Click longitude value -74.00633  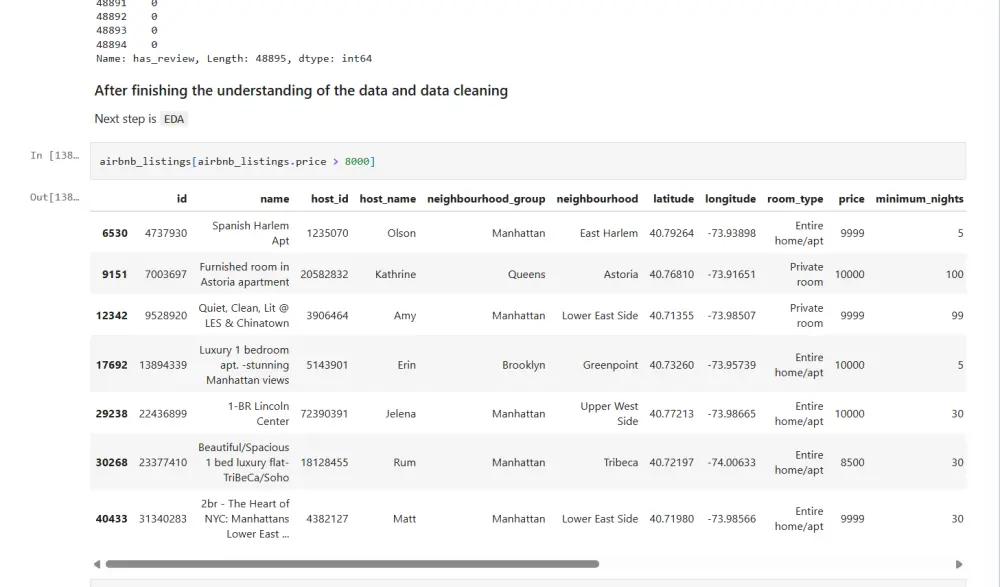coord(732,463)
